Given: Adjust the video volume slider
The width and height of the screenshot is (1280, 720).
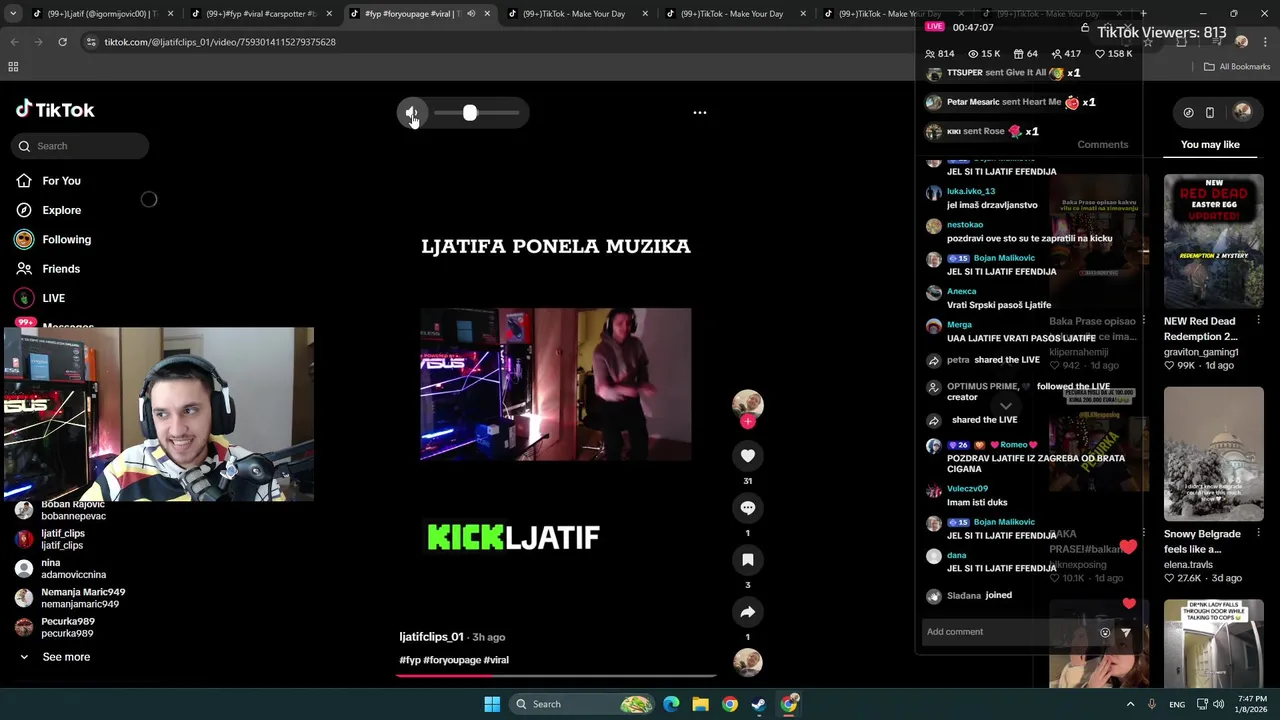Looking at the screenshot, I should point(477,113).
